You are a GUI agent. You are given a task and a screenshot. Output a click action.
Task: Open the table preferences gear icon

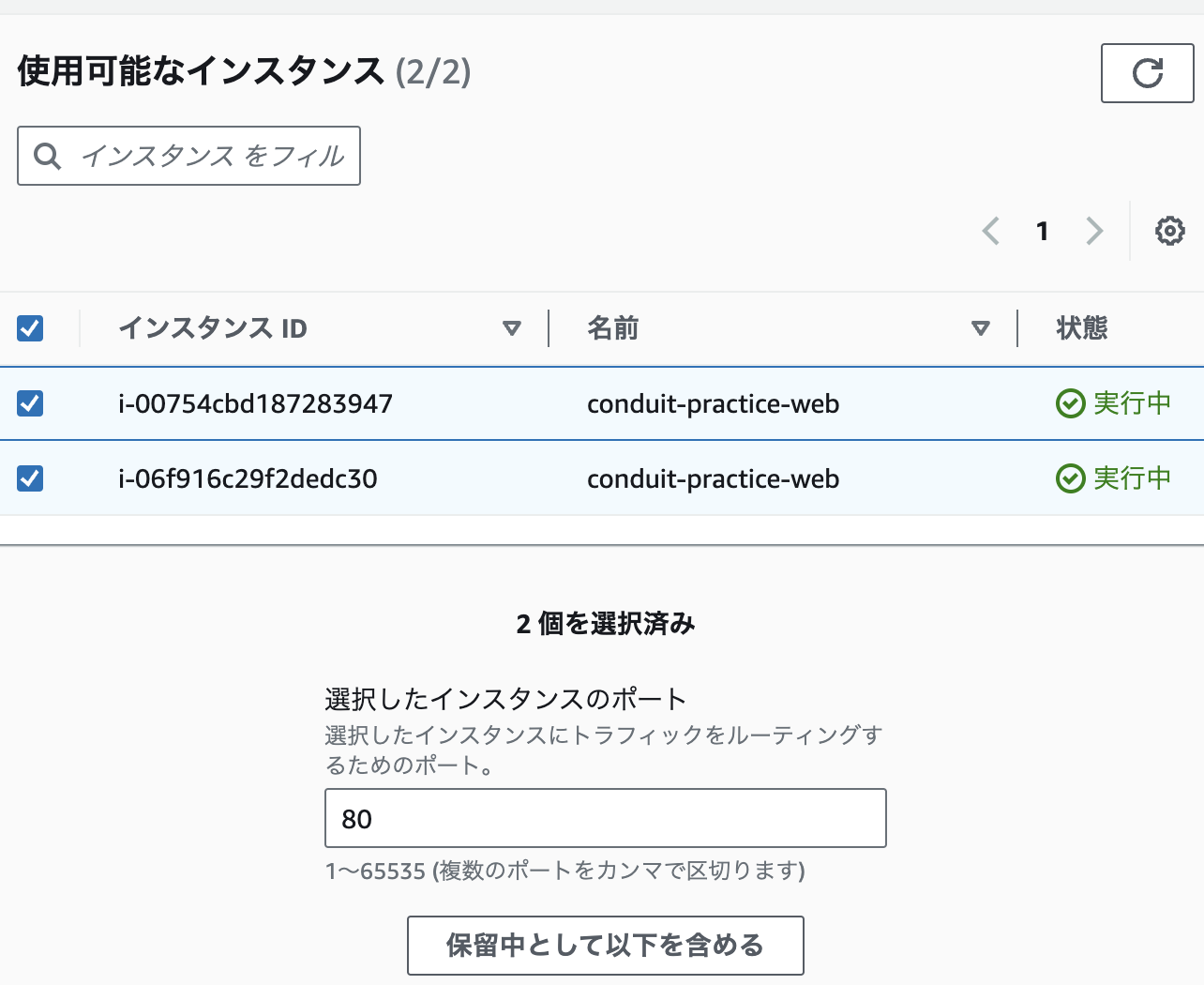click(x=1168, y=231)
